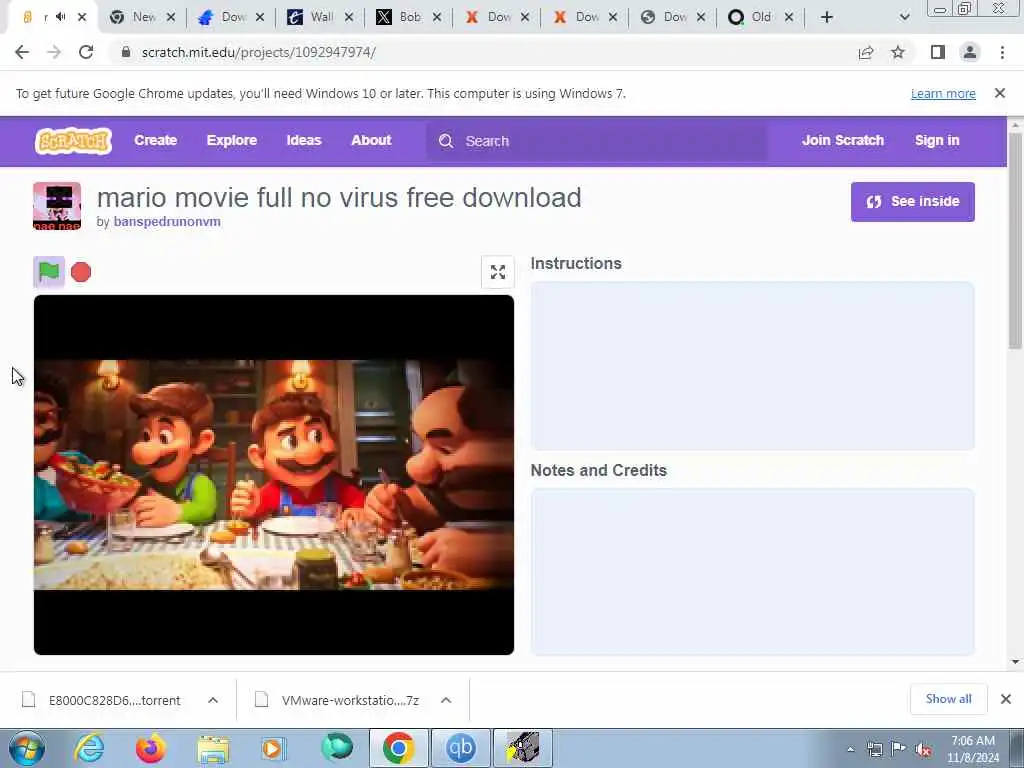The image size is (1024, 768).
Task: Click the muted volume tray icon
Action: tap(923, 750)
